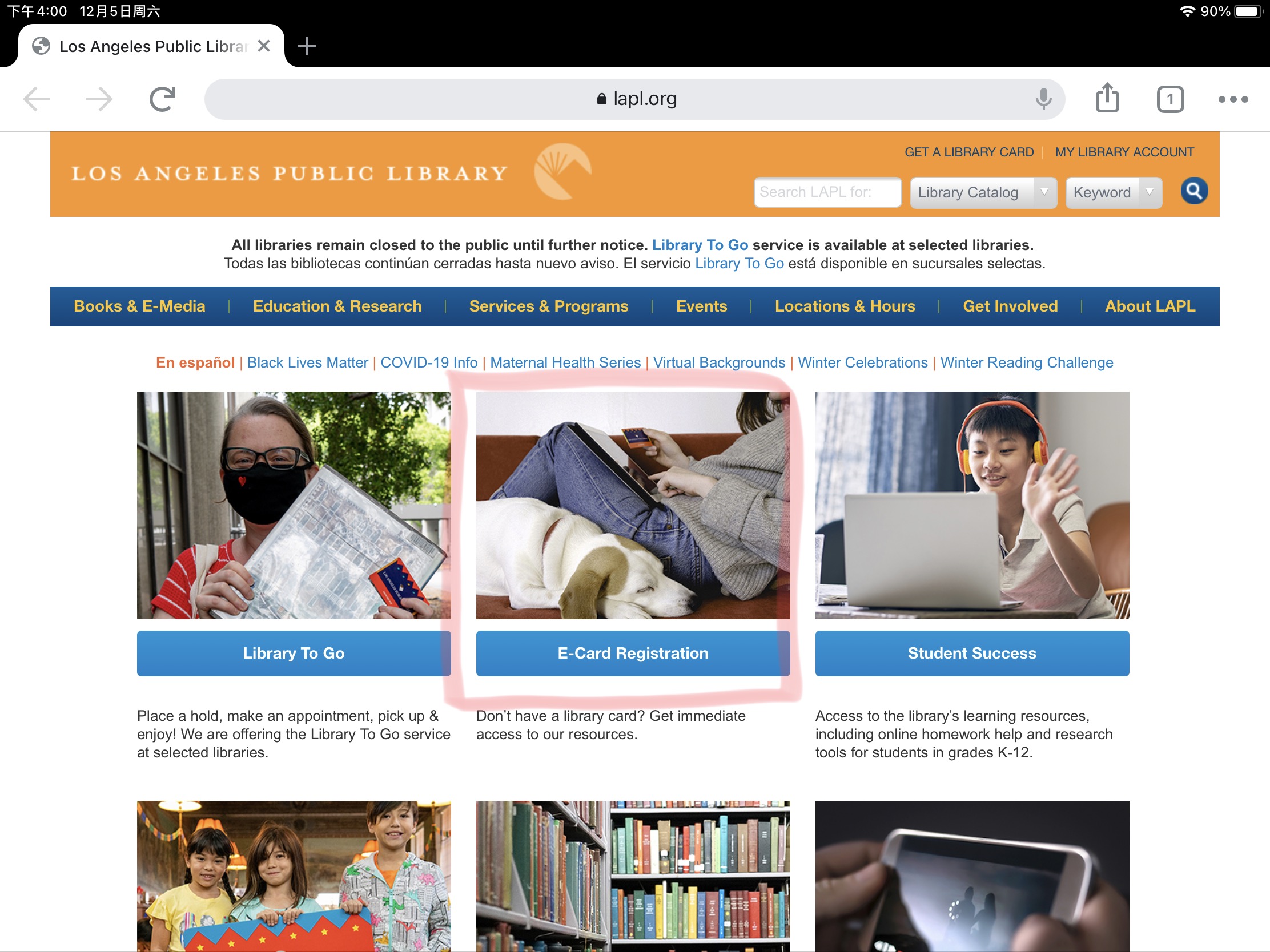Click the LAPL sunburst logo
This screenshot has width=1270, height=952.
(562, 171)
